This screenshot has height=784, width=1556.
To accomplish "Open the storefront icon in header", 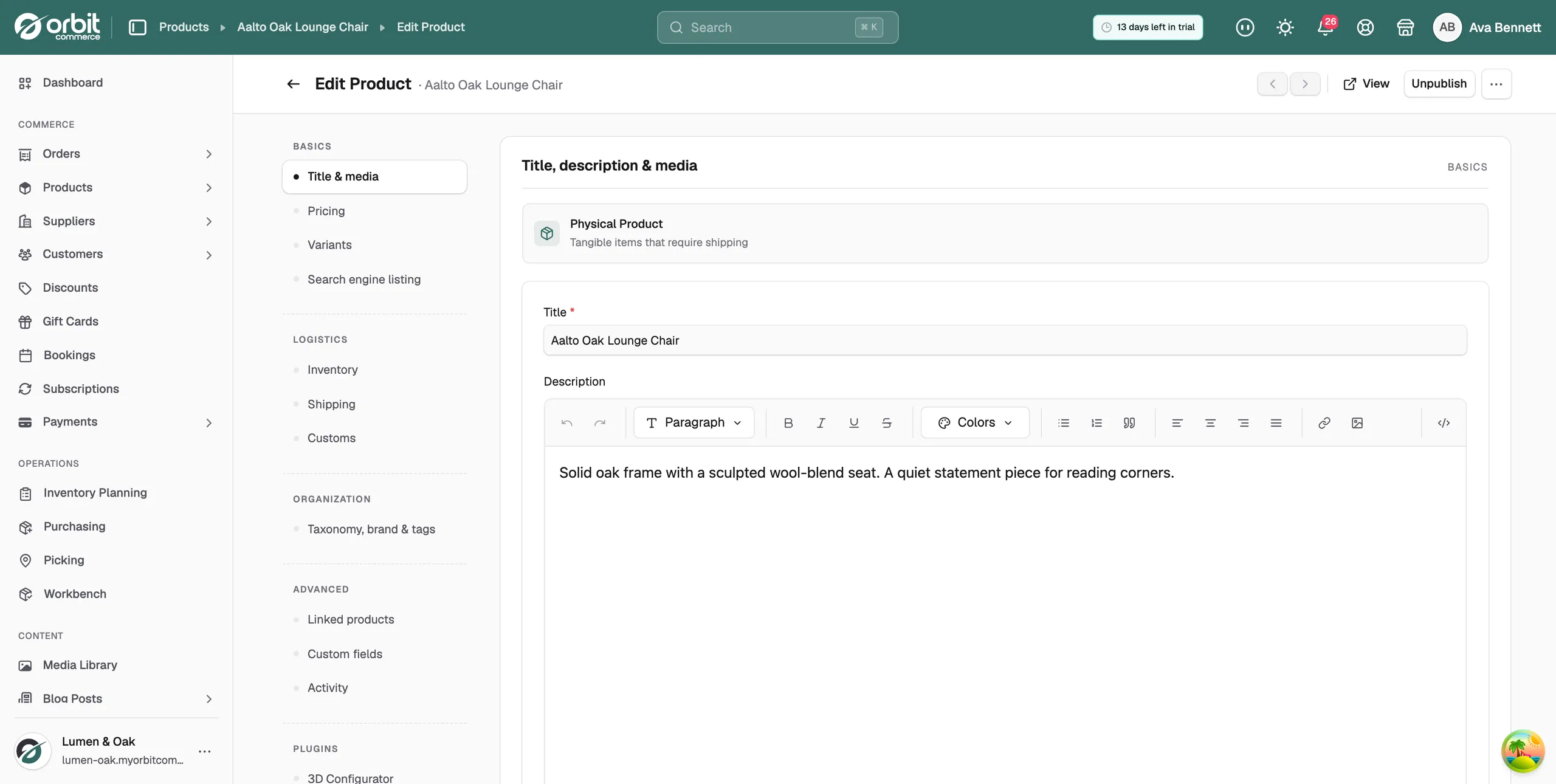I will (1405, 27).
